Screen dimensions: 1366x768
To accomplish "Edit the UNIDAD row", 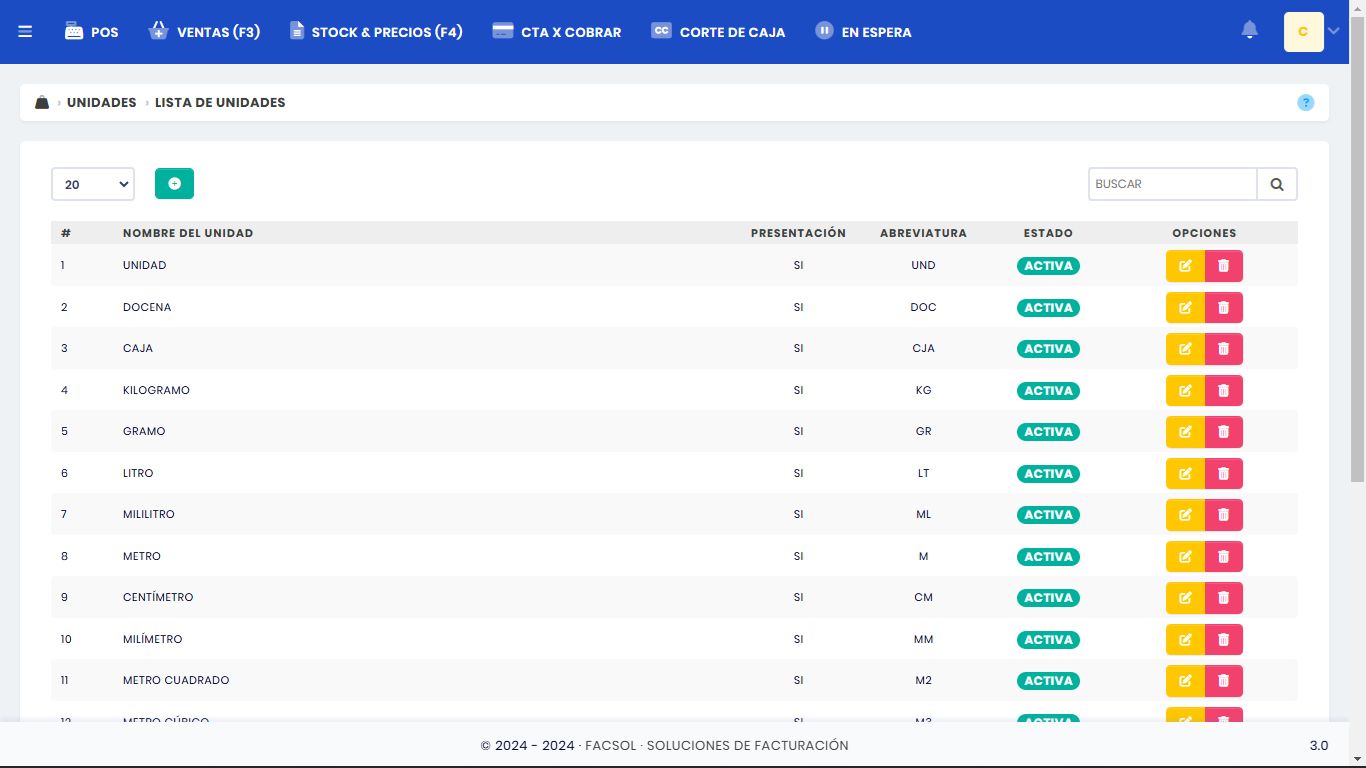I will click(x=1185, y=266).
